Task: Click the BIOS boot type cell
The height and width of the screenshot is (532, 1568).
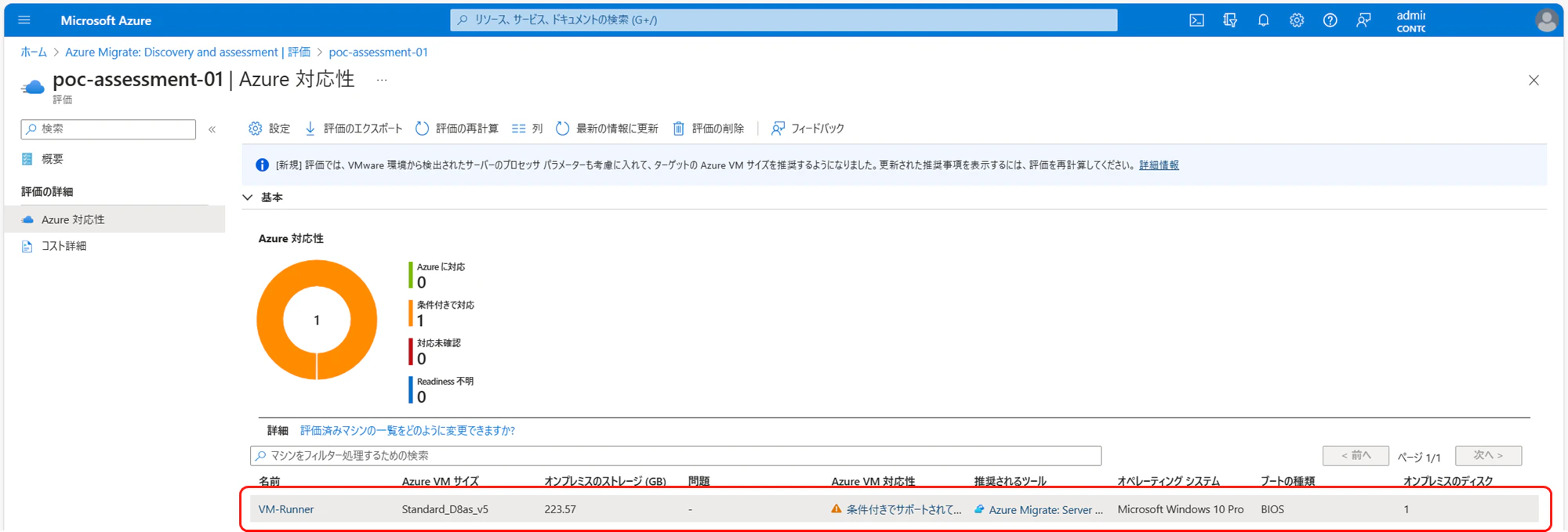Action: [x=1272, y=509]
